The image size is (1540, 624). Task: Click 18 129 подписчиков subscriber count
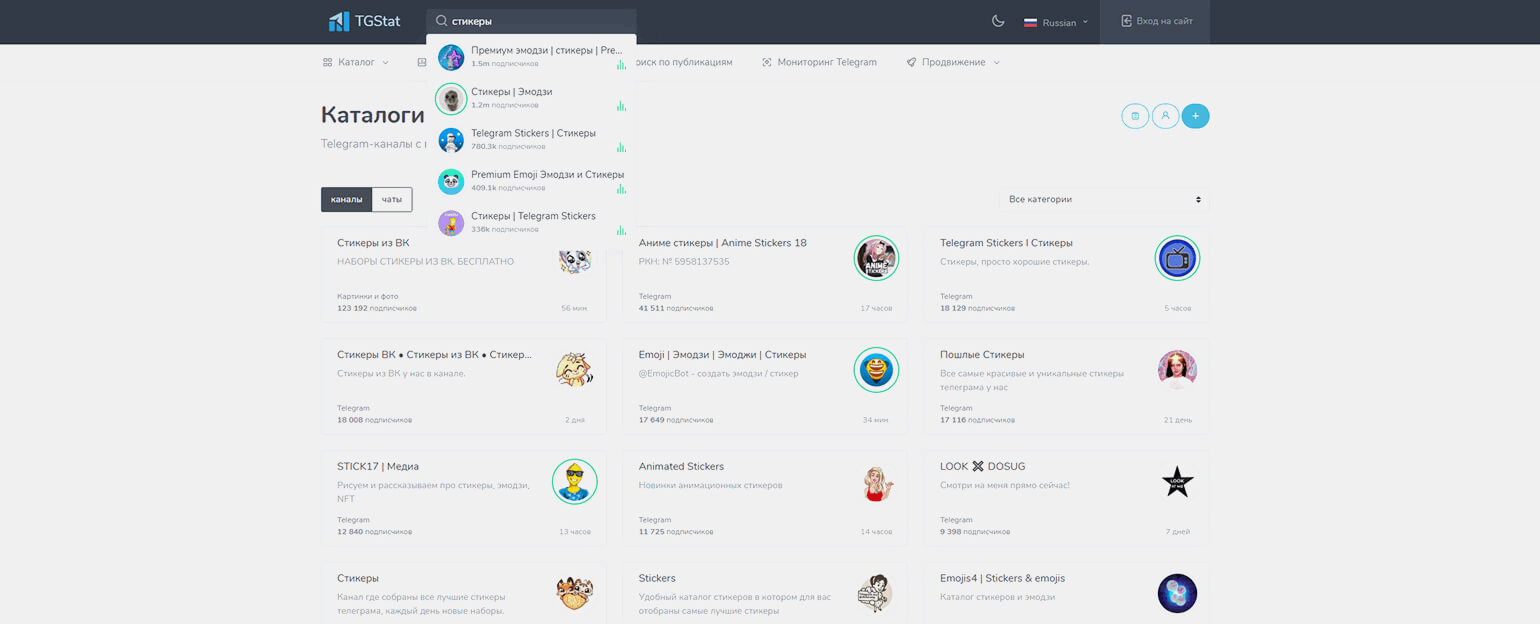coord(977,308)
